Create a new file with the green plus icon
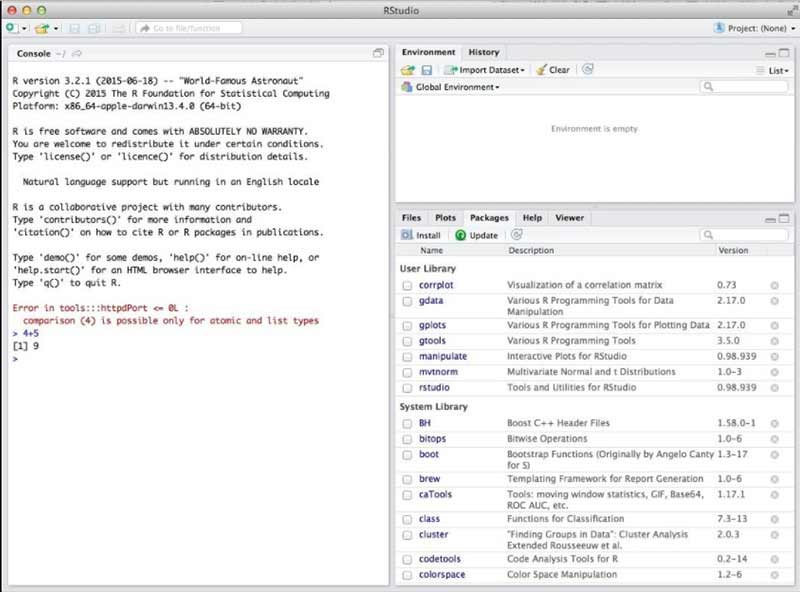 point(11,28)
